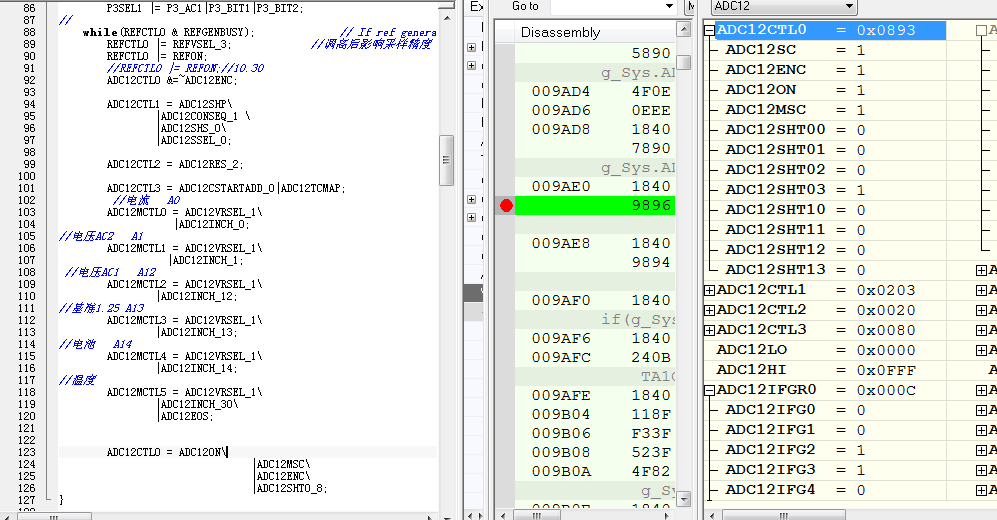Viewport: 997px width, 520px height.
Task: Click line number 101 in the gutter
Action: click(27, 188)
